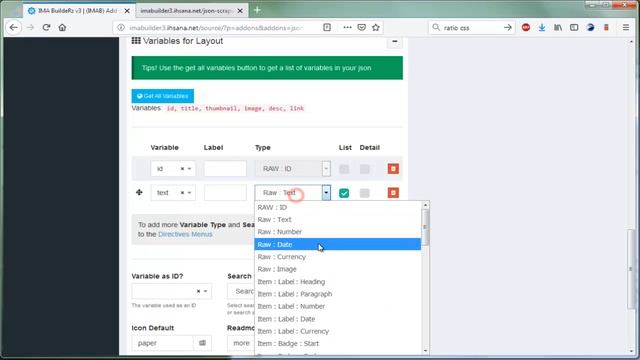Choose Item : Label : Currency option
The width and height of the screenshot is (640, 360).
pos(338,331)
